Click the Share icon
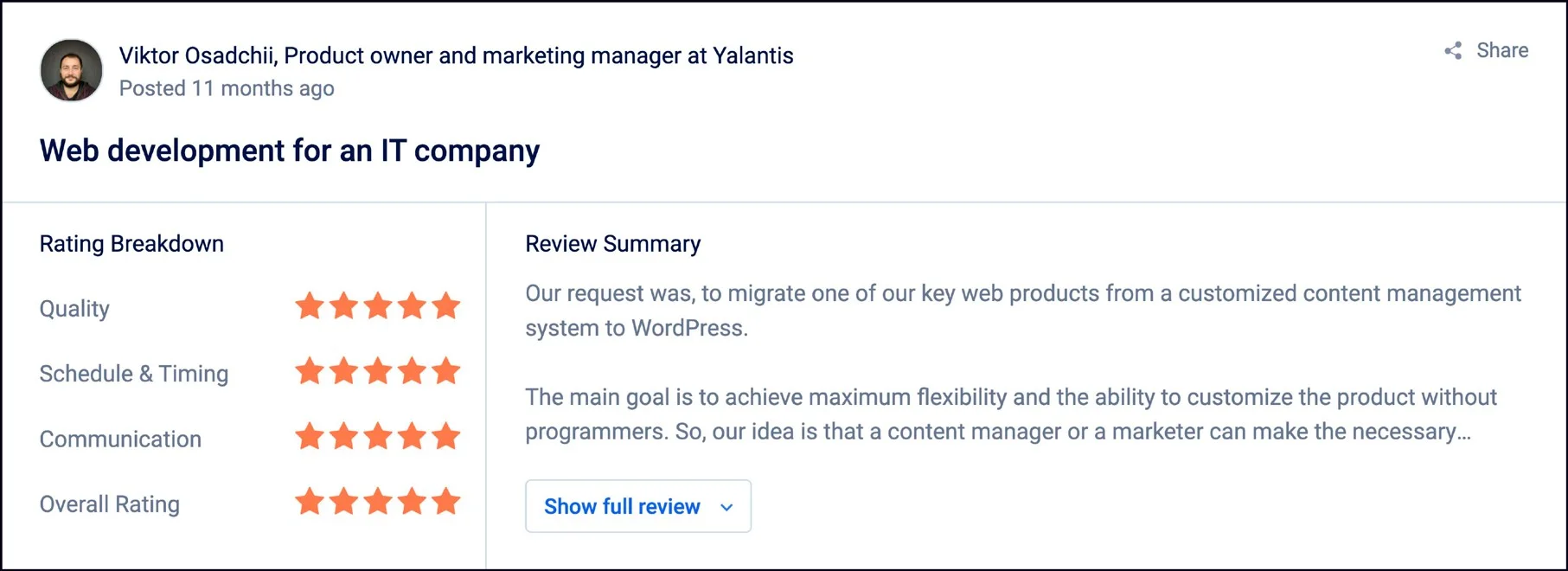This screenshot has height=571, width=1568. (1453, 50)
